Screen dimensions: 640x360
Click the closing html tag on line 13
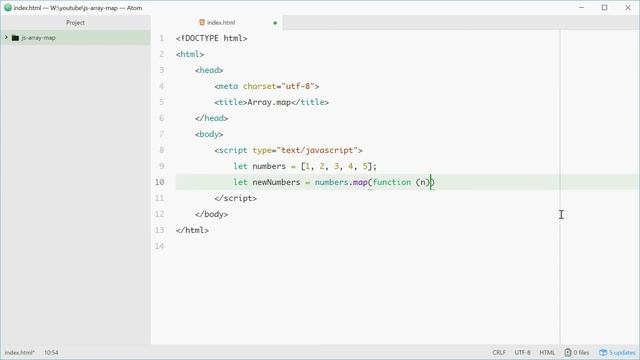coord(192,230)
